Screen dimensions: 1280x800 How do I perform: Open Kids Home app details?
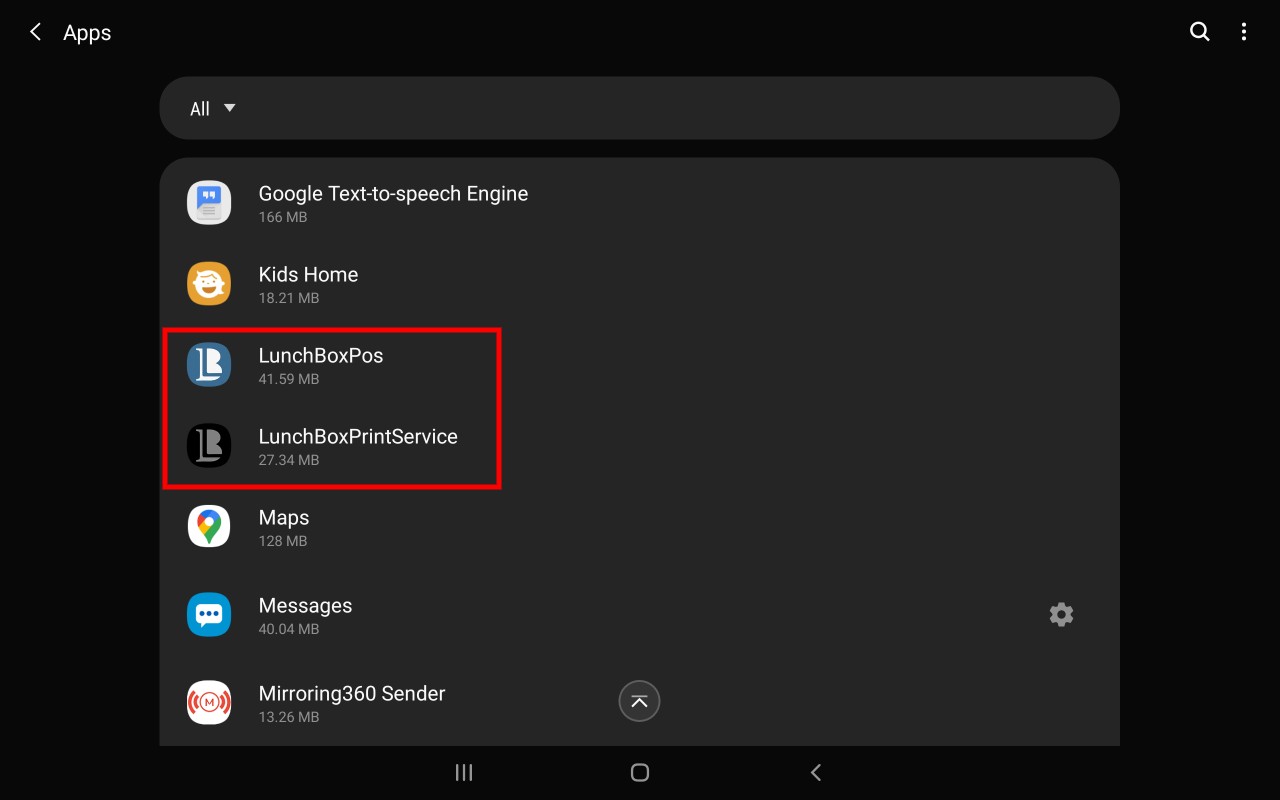coord(639,284)
